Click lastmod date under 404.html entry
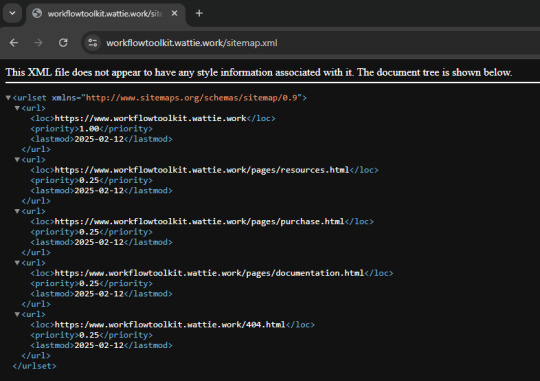The image size is (540, 381). pyautogui.click(x=99, y=346)
